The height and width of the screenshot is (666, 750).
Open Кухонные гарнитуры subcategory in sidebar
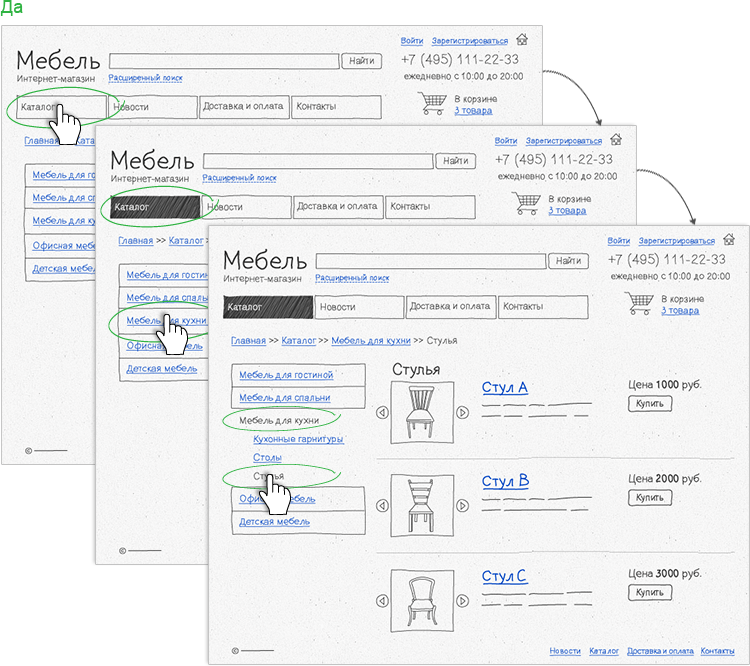tap(298, 439)
